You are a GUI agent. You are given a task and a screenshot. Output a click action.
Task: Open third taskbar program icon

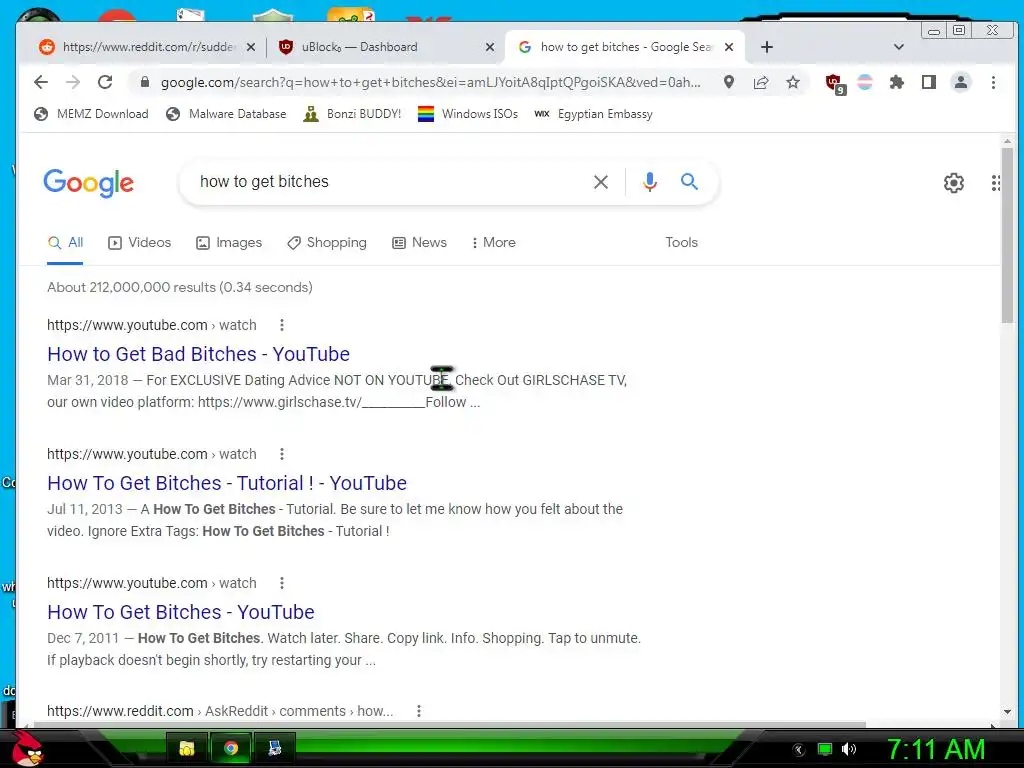[274, 748]
